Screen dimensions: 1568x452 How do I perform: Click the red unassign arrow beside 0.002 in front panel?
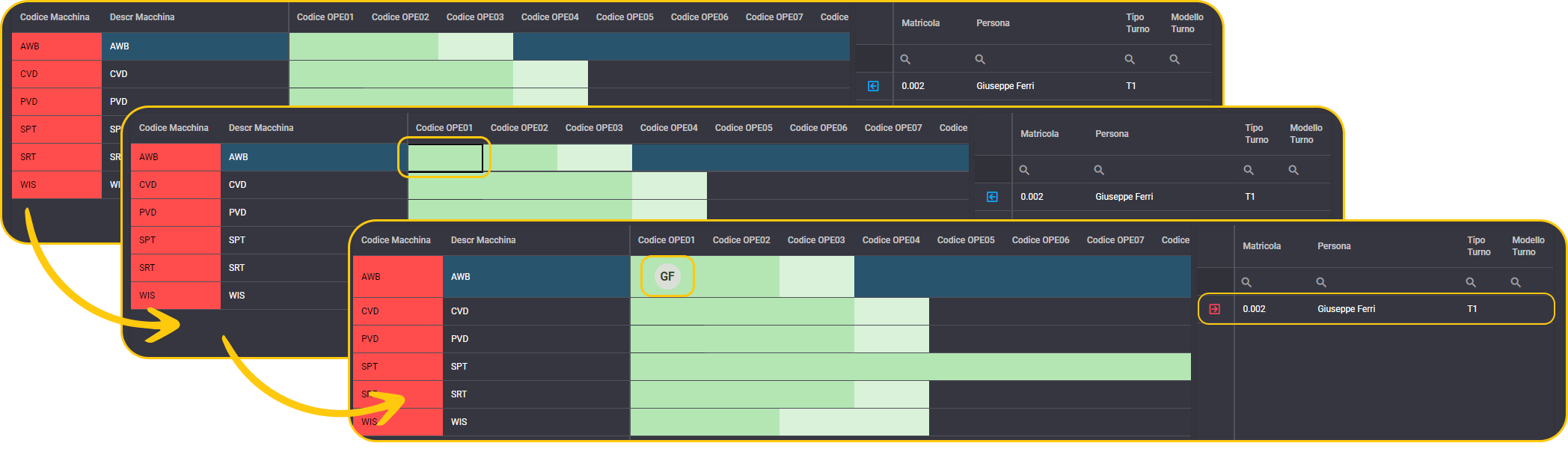[x=1215, y=309]
